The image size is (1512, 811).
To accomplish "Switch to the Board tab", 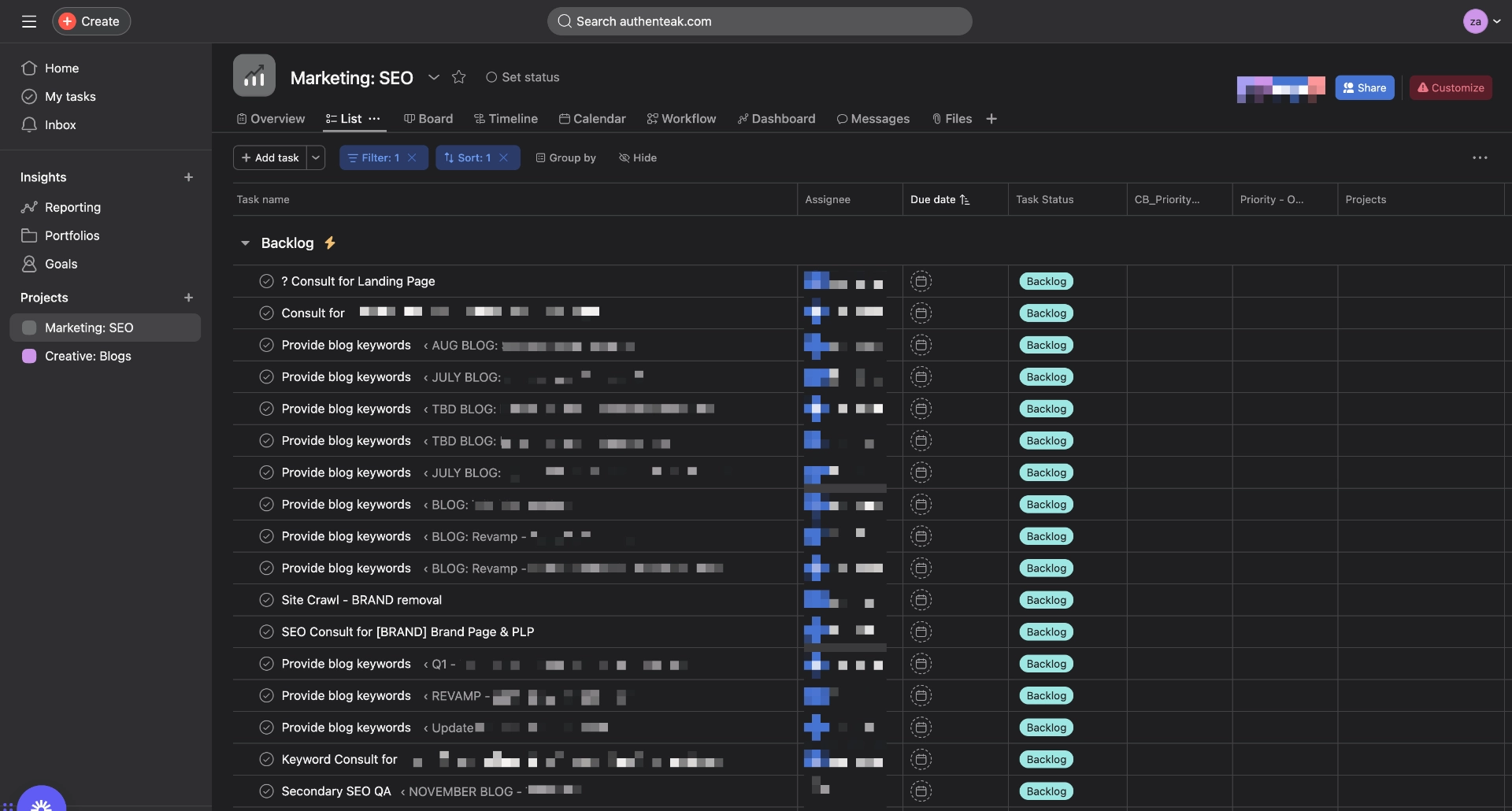I will 428,119.
